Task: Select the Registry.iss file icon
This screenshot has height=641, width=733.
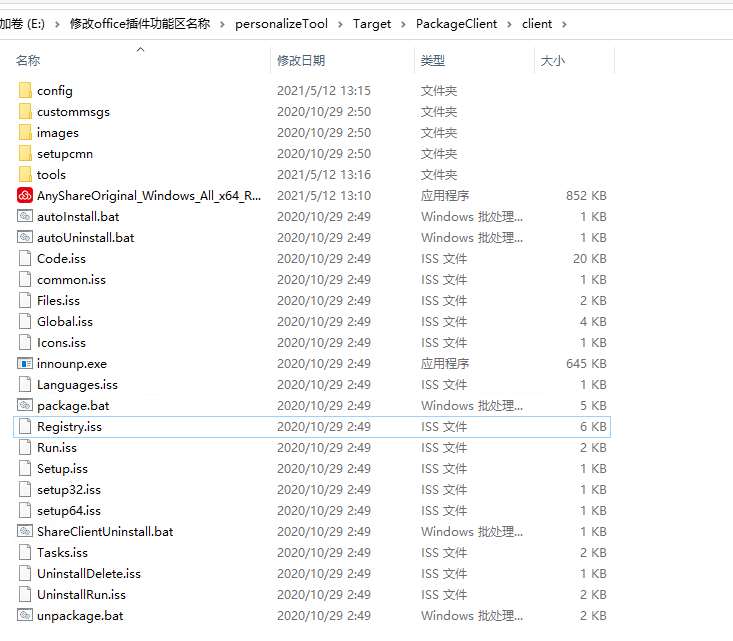Action: (25, 426)
